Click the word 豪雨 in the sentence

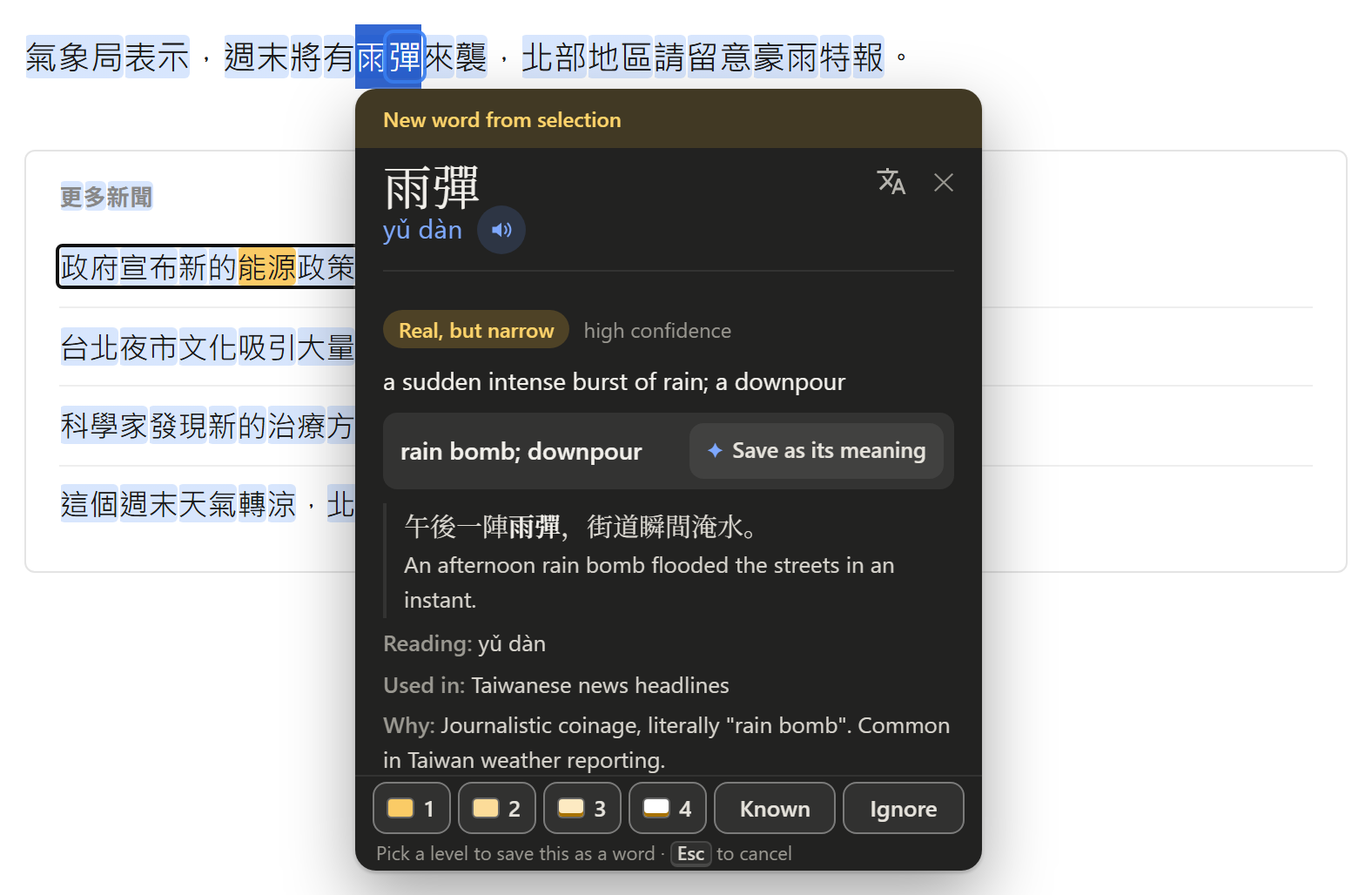tap(786, 57)
